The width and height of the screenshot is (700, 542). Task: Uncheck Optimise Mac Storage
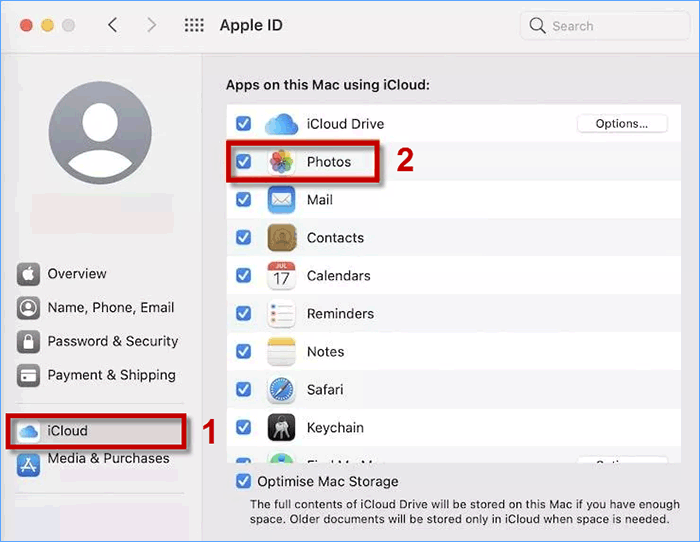[x=243, y=481]
